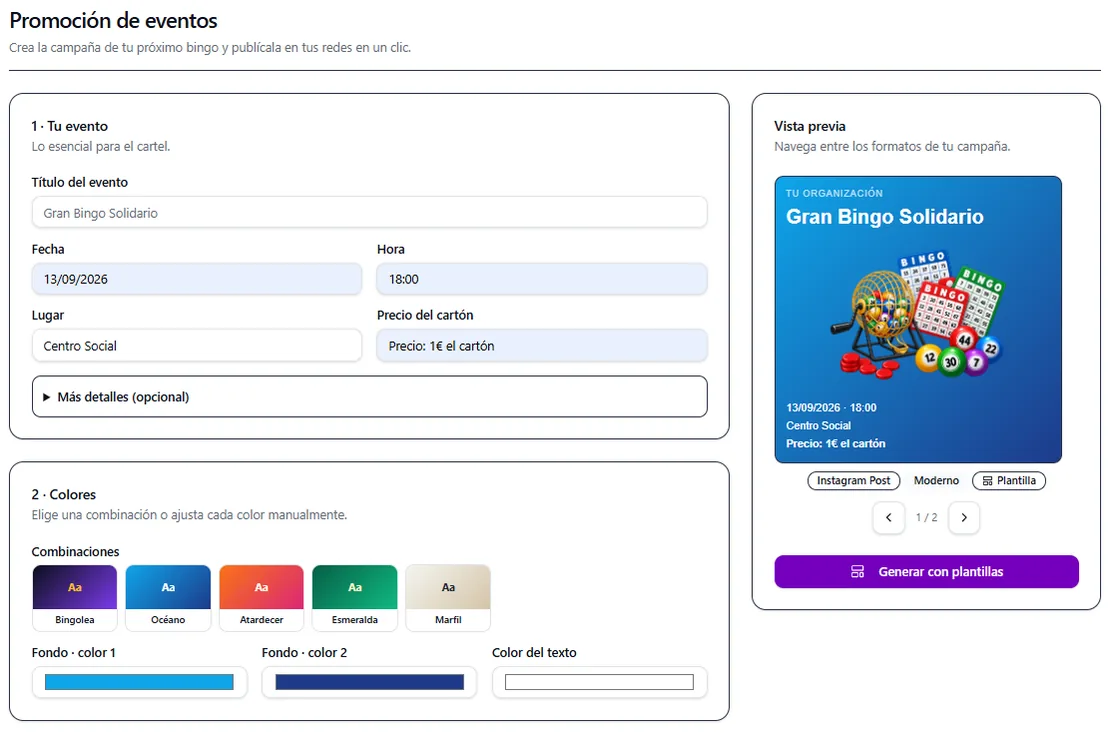This screenshot has width=1120, height=733.
Task: Focus the Título del evento field
Action: pos(369,213)
